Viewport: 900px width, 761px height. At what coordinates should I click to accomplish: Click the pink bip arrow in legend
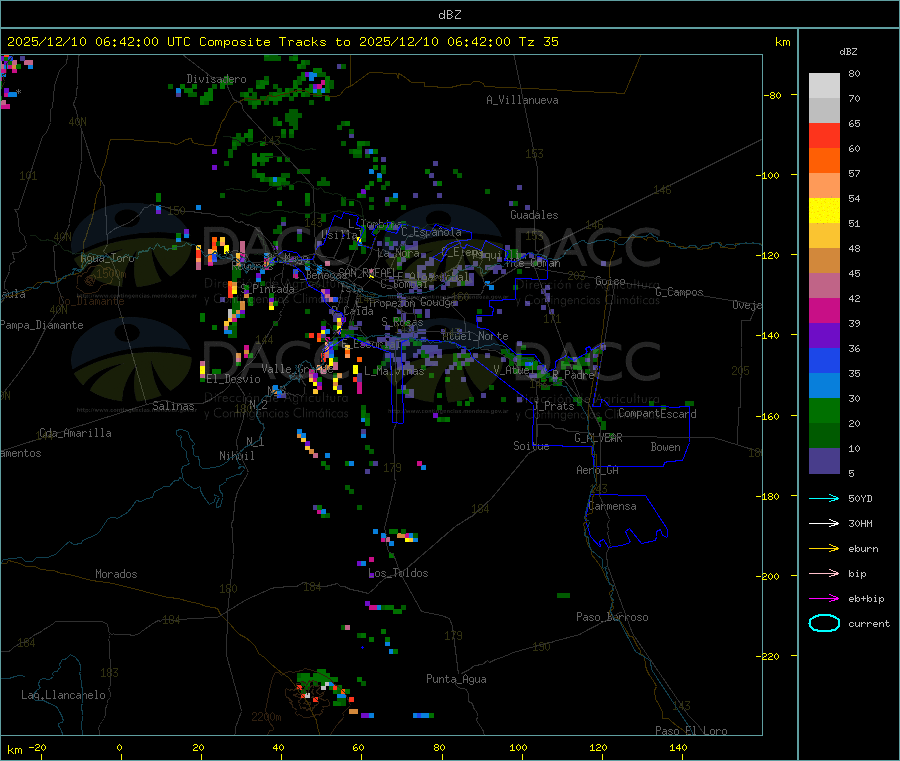pos(824,573)
